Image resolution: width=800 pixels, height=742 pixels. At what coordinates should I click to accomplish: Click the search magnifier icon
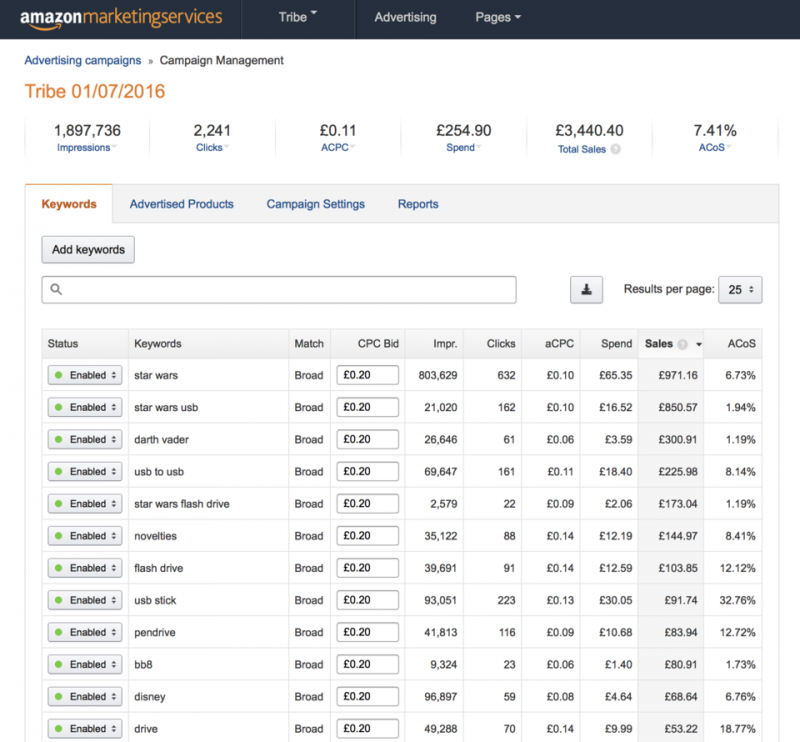(x=56, y=289)
